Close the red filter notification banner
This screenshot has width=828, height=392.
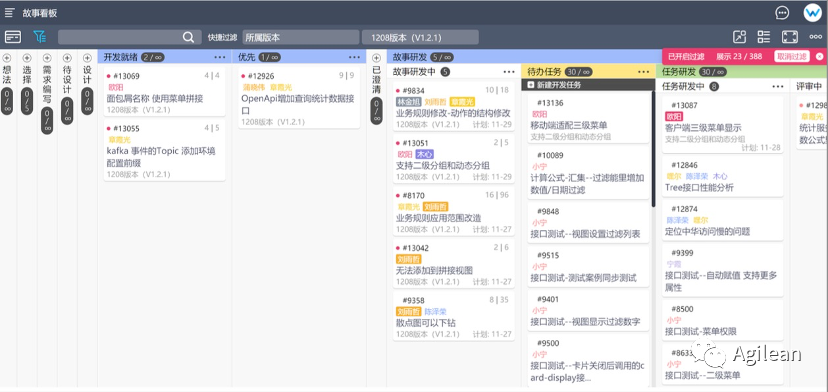point(819,57)
